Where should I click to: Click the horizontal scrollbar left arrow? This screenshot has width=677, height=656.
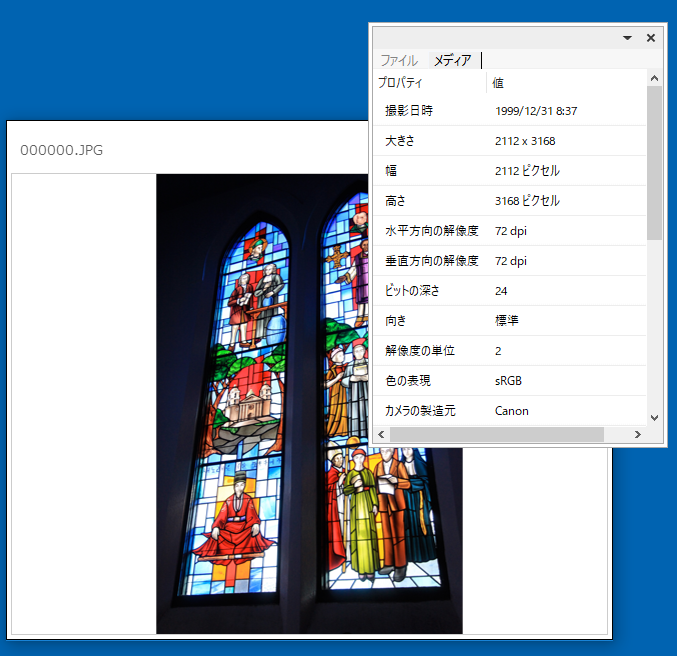click(x=381, y=434)
